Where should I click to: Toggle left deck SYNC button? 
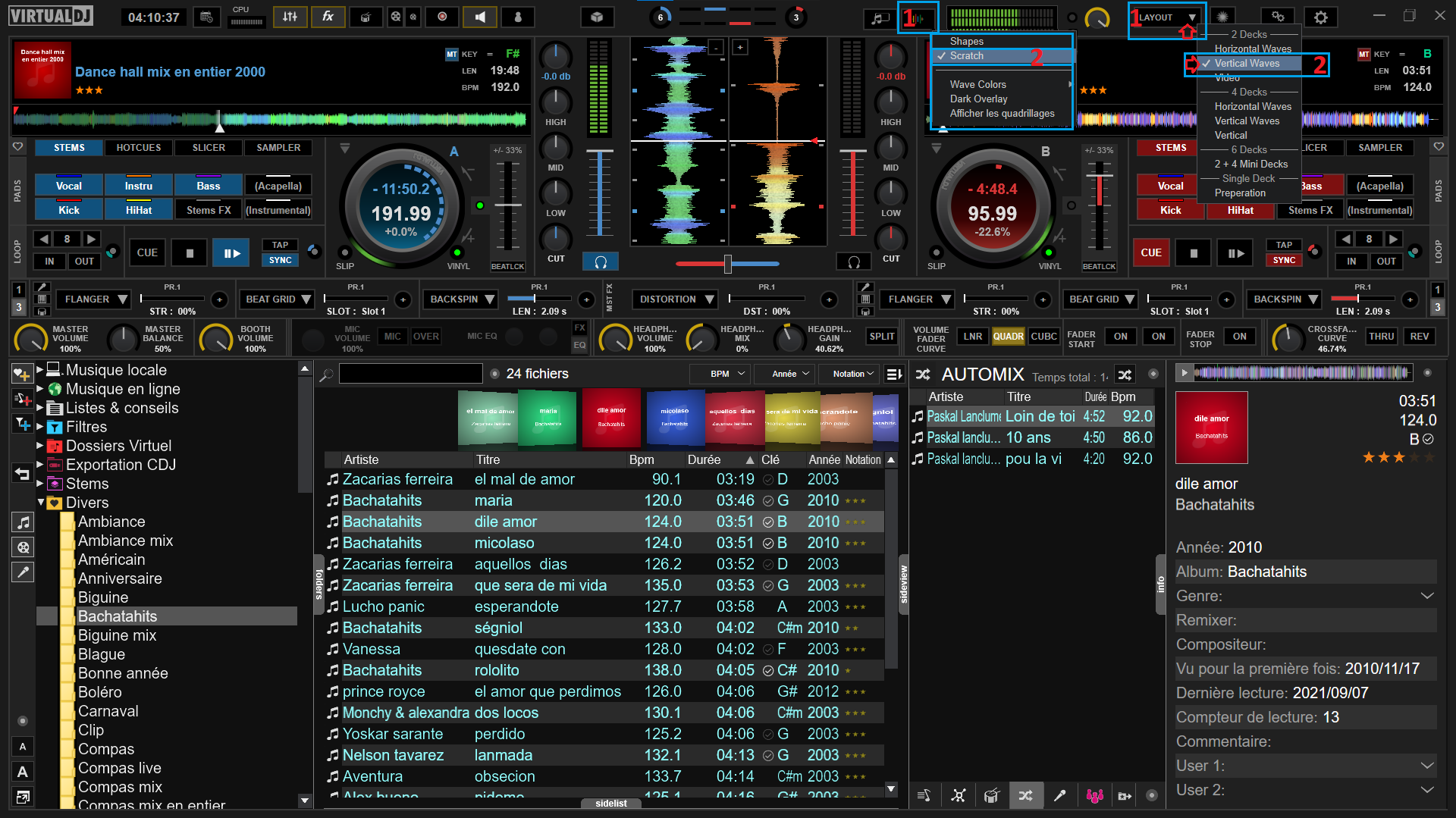(x=280, y=260)
